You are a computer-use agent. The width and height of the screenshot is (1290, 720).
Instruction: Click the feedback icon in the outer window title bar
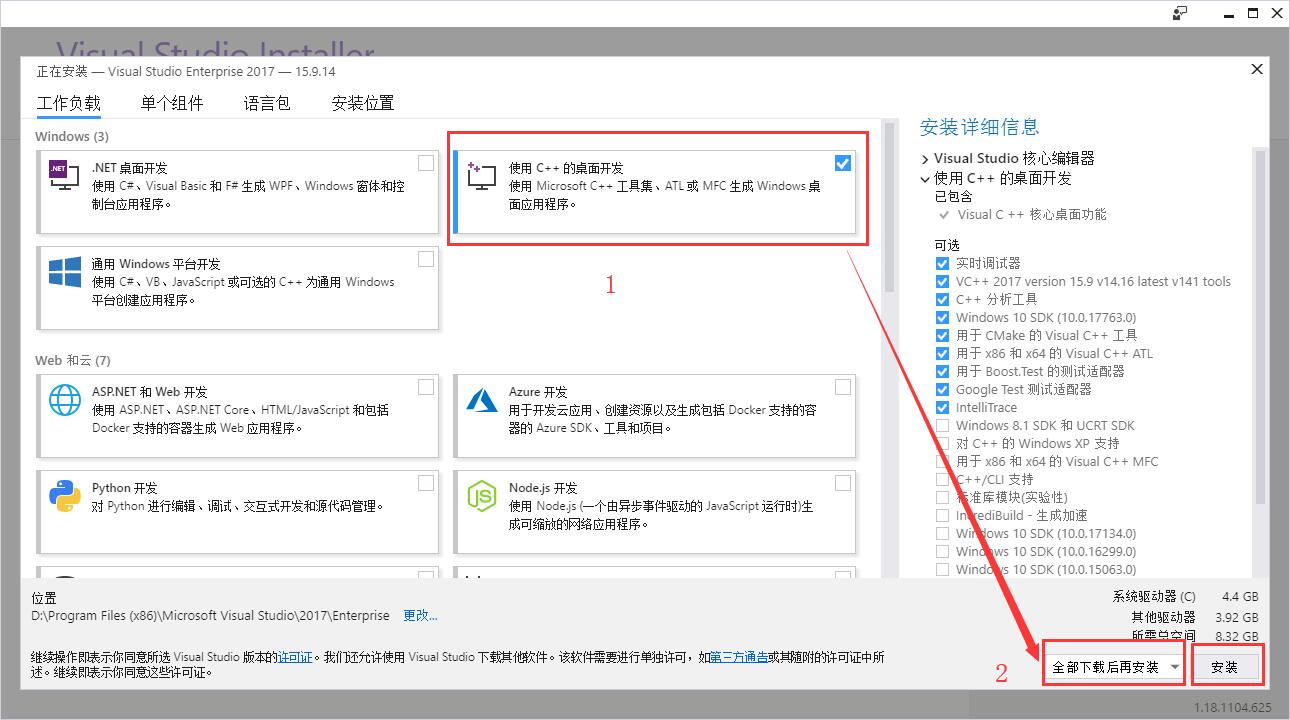[x=1180, y=13]
